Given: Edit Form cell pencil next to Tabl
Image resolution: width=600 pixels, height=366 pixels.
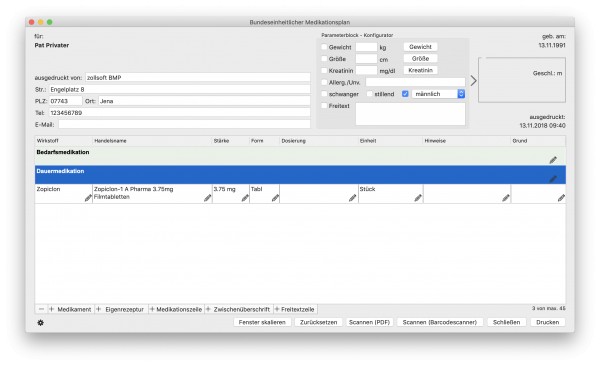Looking at the screenshot, I should coord(275,198).
